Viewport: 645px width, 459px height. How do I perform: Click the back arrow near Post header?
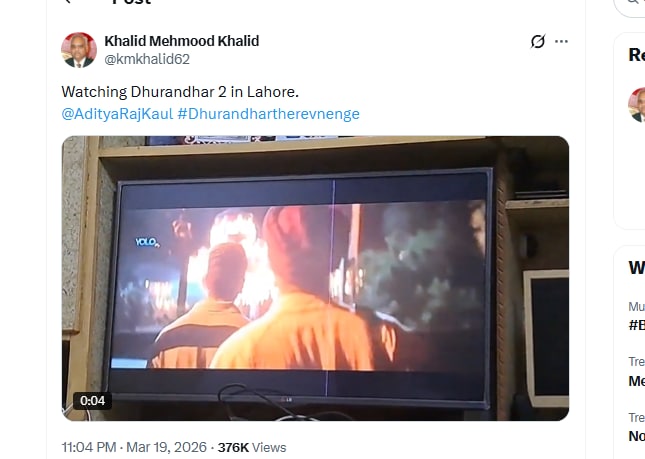coord(68,2)
